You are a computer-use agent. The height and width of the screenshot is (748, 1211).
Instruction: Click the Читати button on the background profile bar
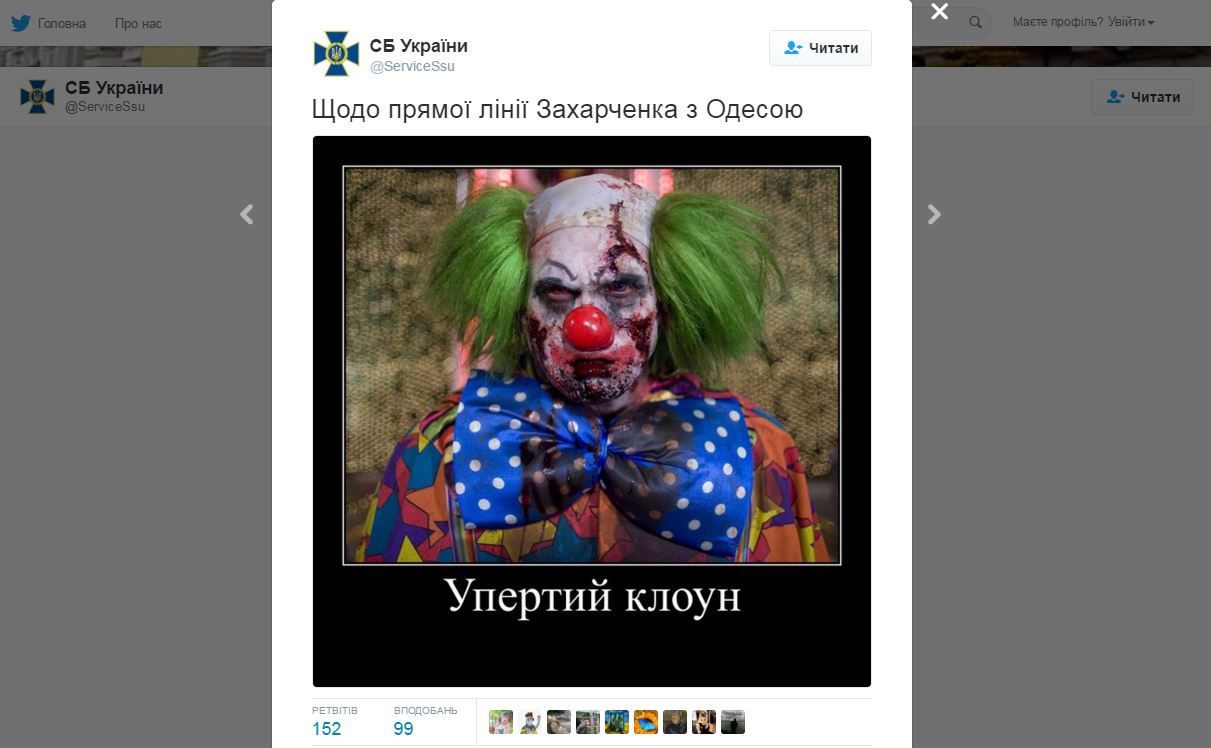pyautogui.click(x=1142, y=97)
